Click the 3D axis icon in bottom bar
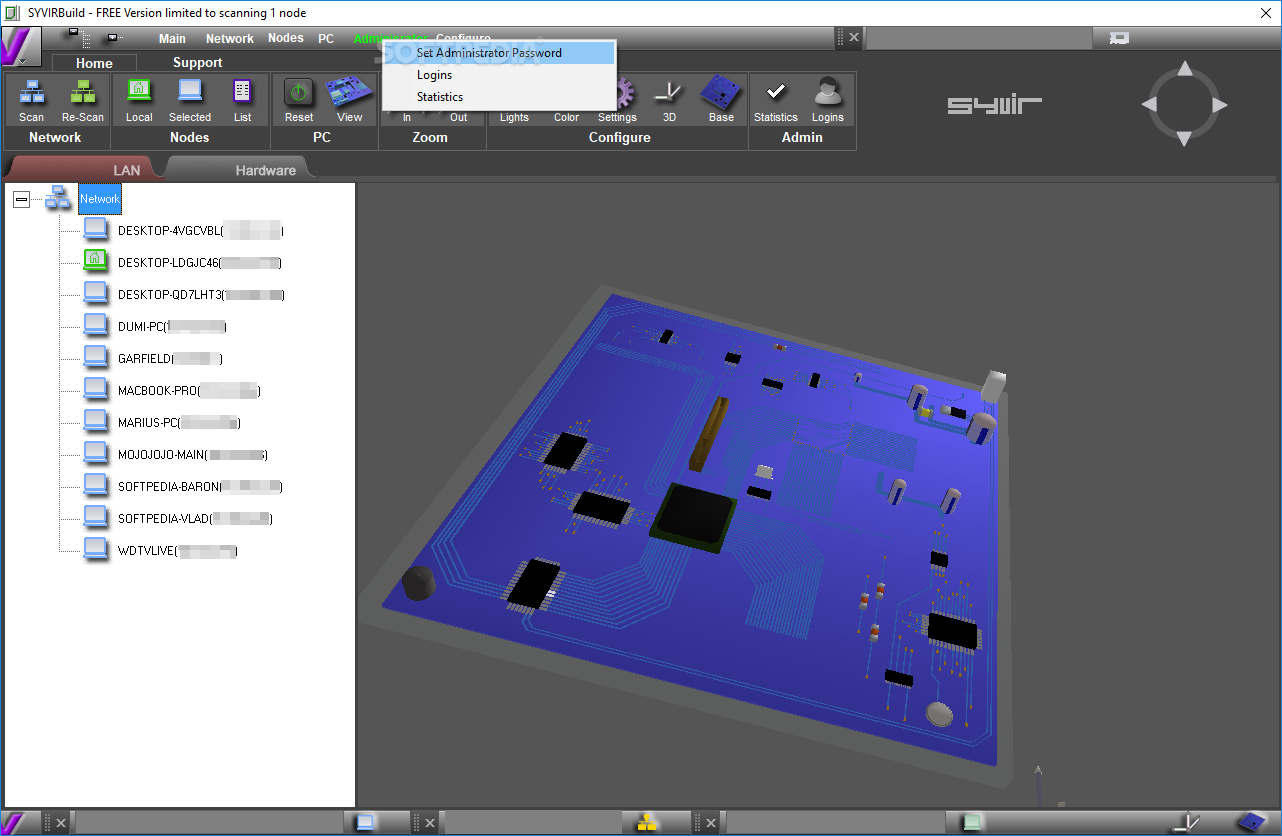Screen dimensions: 1282x836 pos(1187,823)
